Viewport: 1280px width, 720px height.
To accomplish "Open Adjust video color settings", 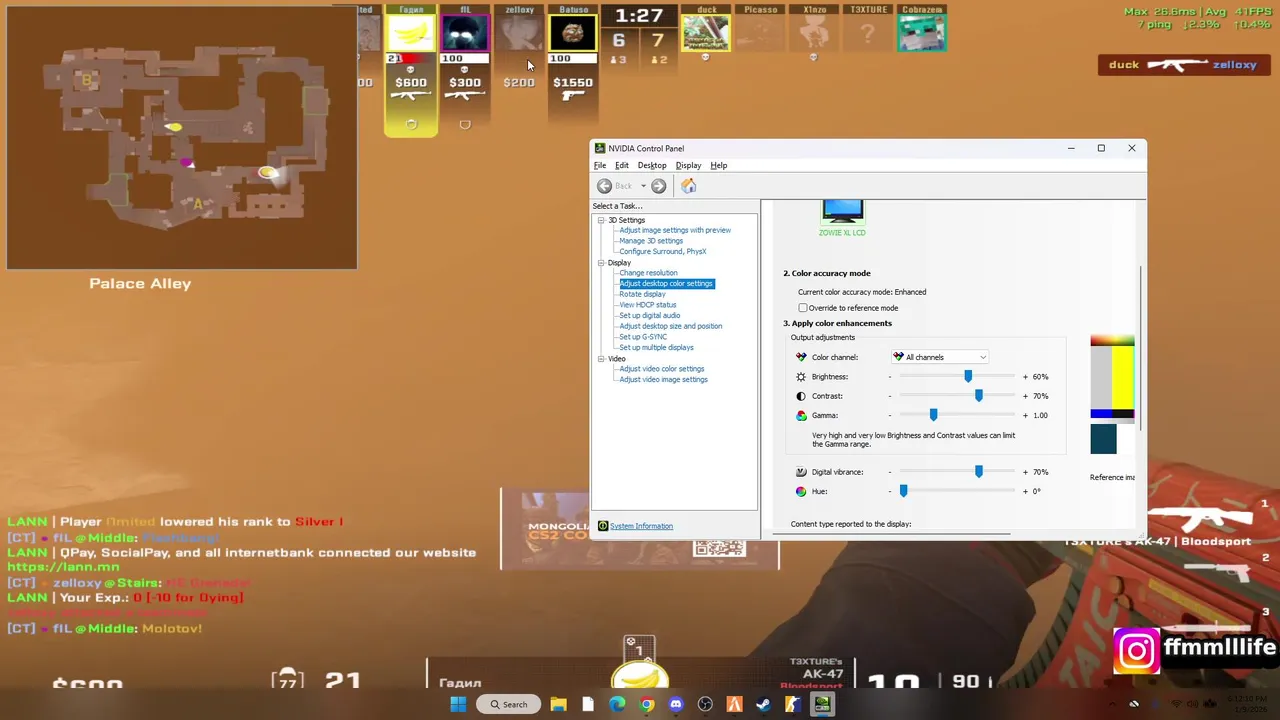I will point(662,369).
